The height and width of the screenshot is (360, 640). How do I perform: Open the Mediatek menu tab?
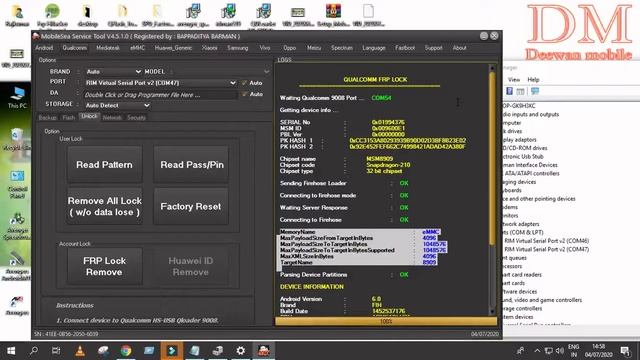[x=108, y=48]
